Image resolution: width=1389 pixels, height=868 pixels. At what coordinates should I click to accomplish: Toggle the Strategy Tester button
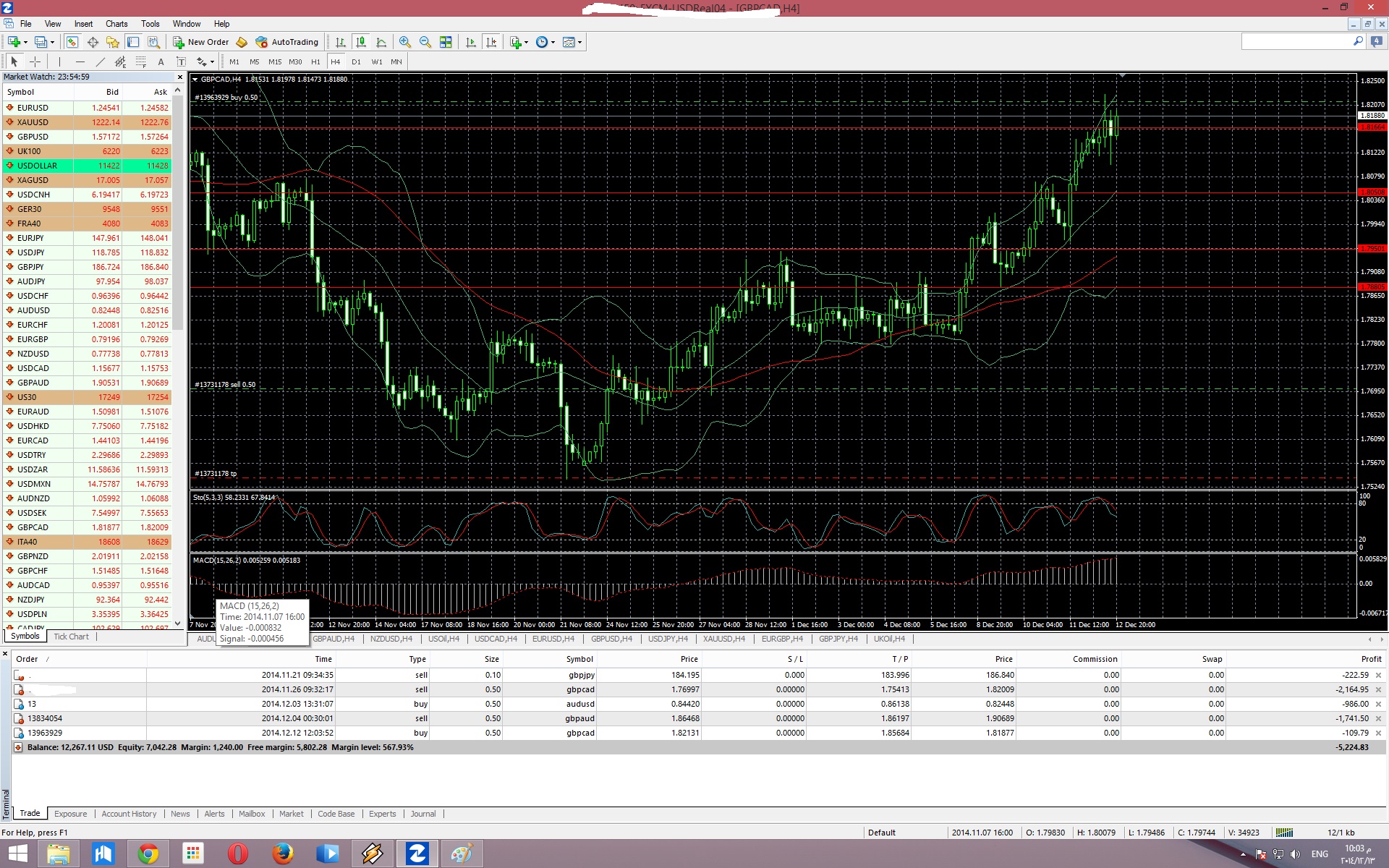click(153, 42)
